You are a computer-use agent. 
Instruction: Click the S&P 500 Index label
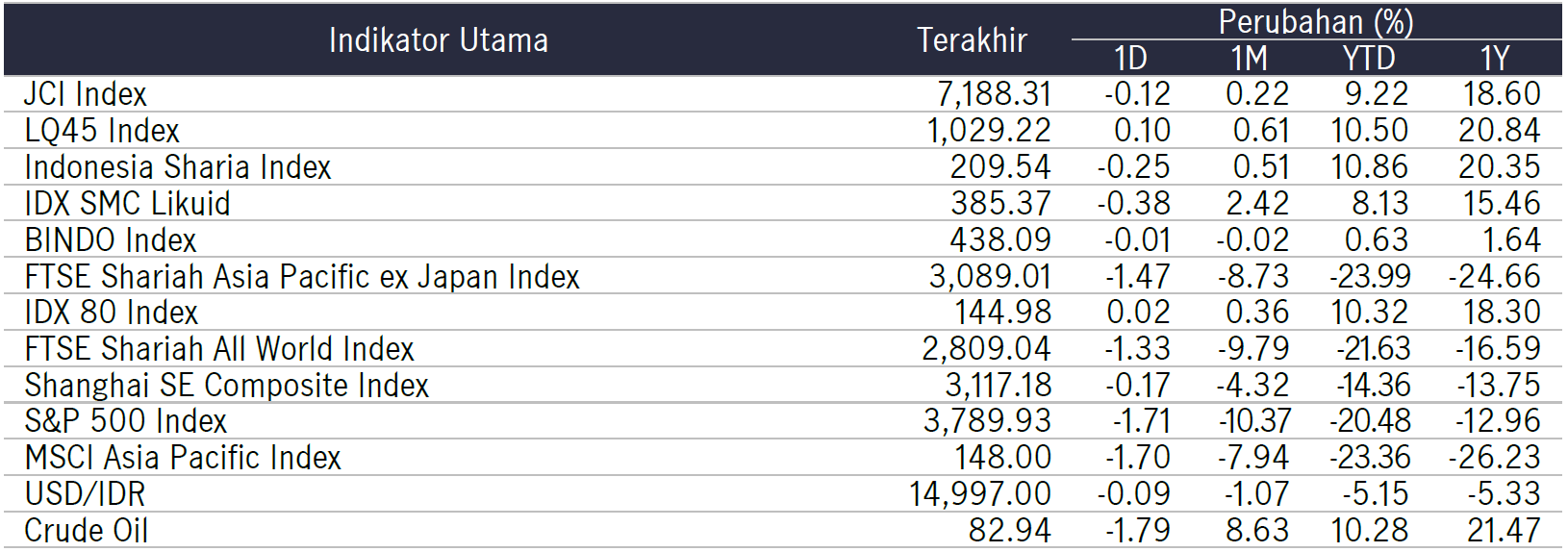(x=126, y=421)
